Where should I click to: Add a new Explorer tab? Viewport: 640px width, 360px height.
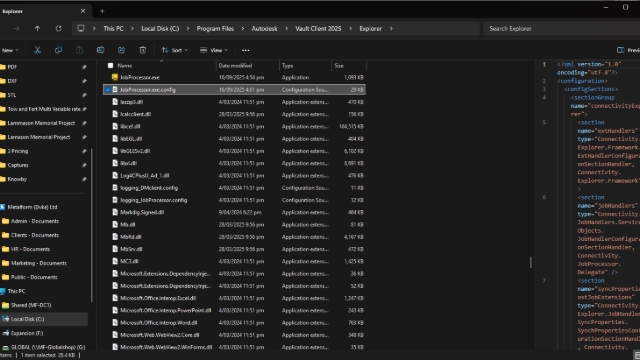tap(102, 11)
